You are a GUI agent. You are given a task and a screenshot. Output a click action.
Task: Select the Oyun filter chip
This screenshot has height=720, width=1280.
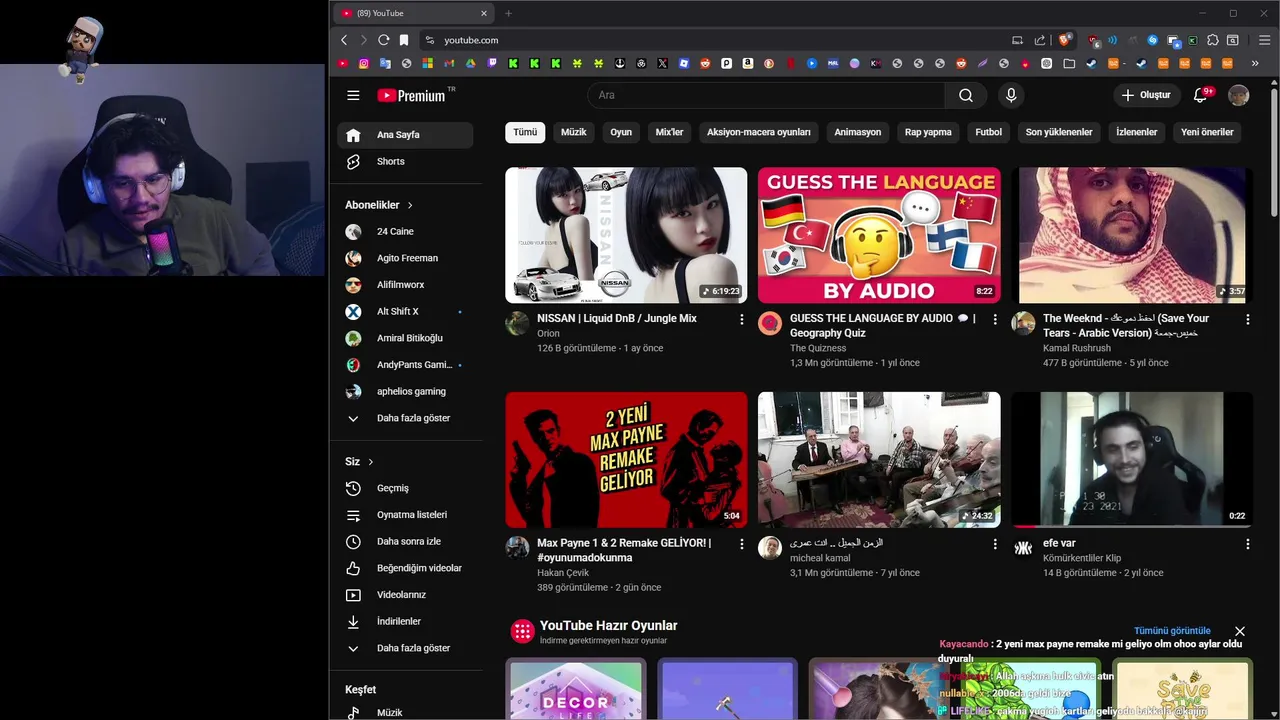click(x=621, y=132)
